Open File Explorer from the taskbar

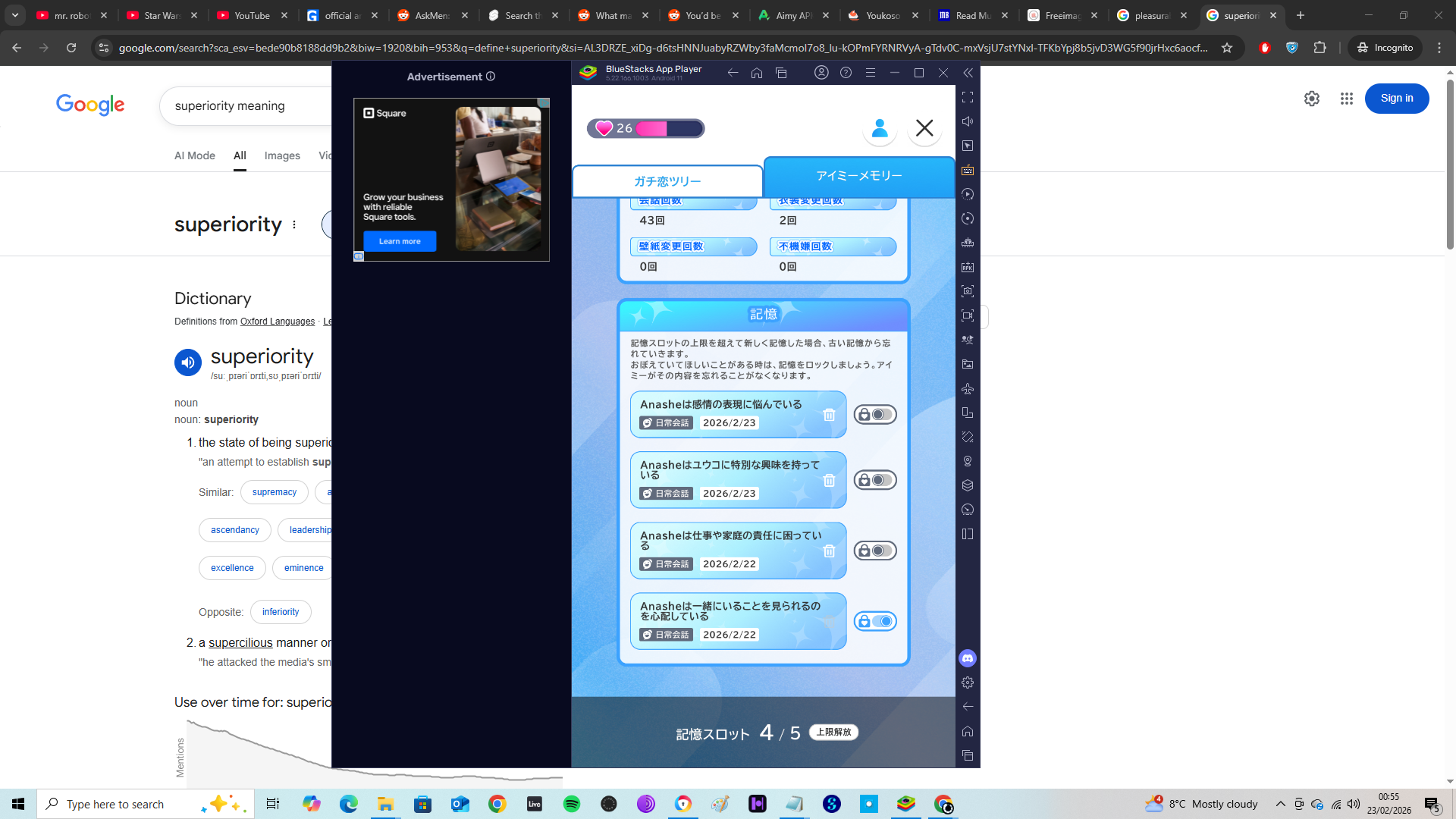pyautogui.click(x=385, y=804)
